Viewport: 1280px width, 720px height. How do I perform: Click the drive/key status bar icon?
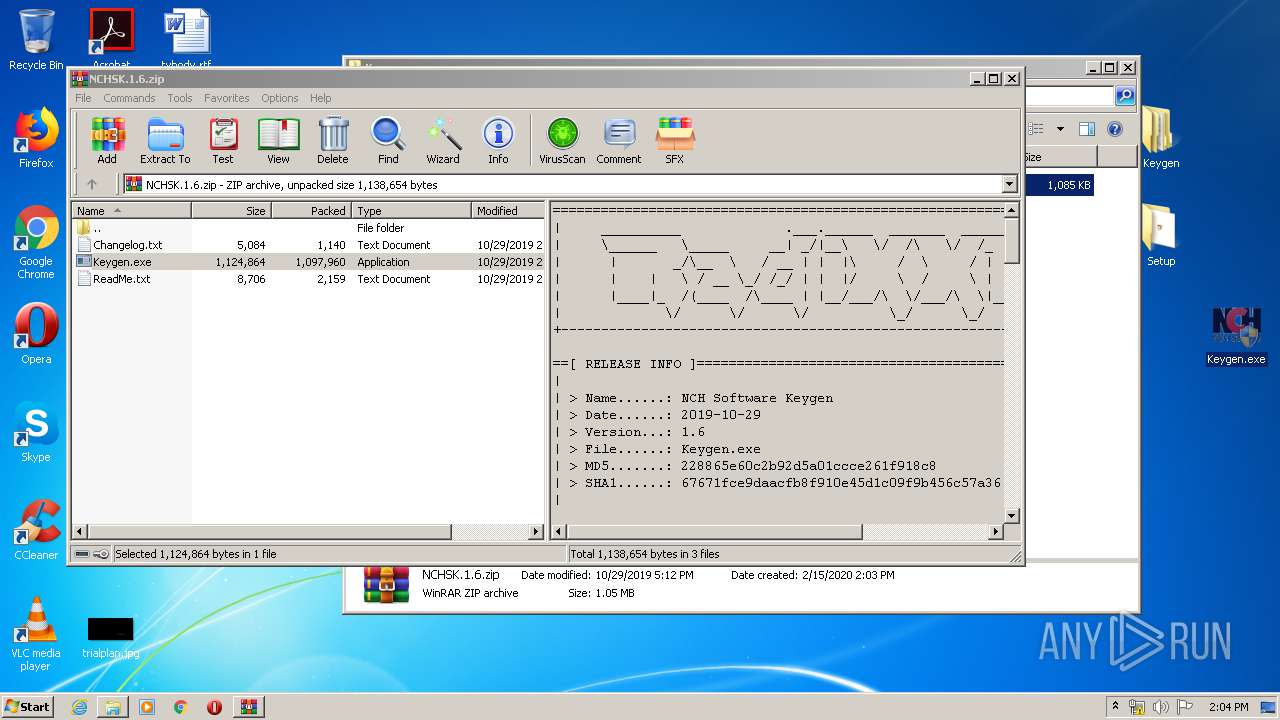(91, 554)
